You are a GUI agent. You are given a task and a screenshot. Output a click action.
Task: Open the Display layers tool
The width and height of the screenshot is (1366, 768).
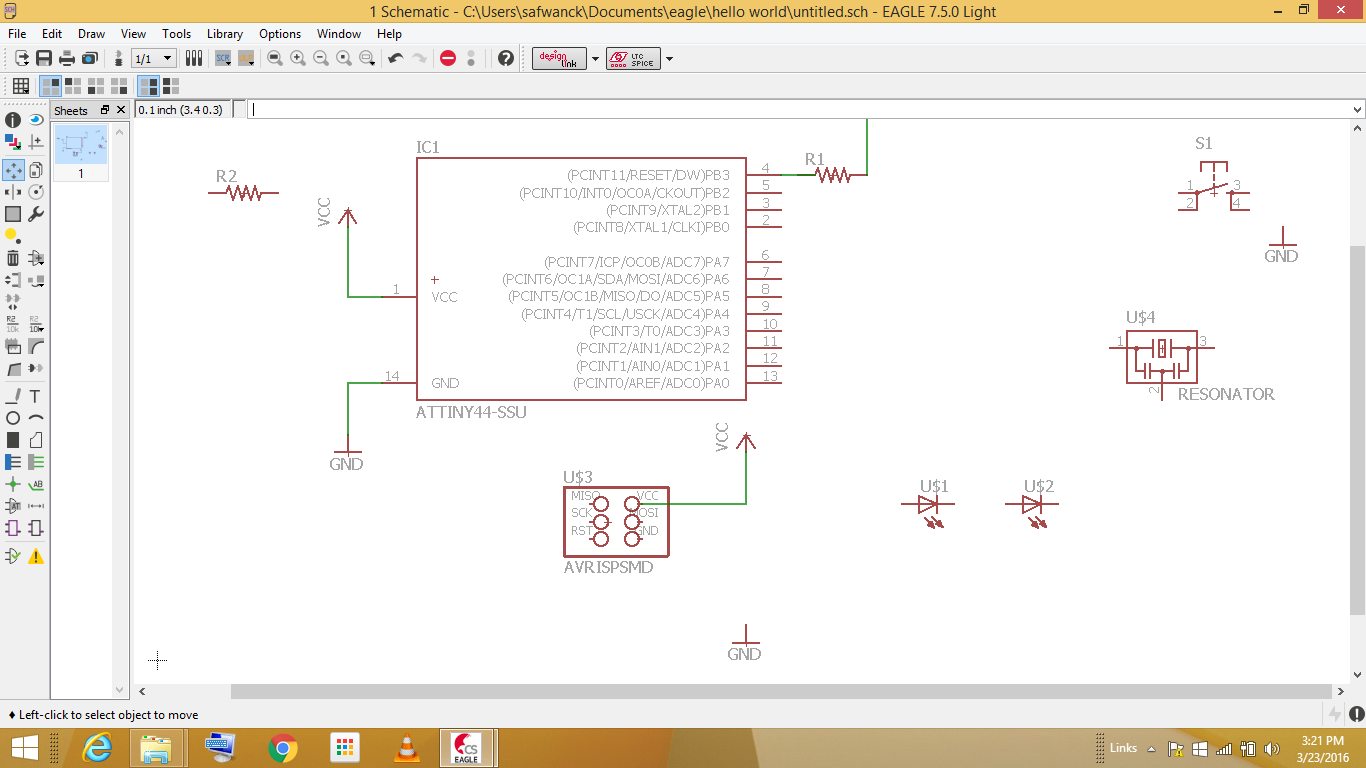click(13, 143)
